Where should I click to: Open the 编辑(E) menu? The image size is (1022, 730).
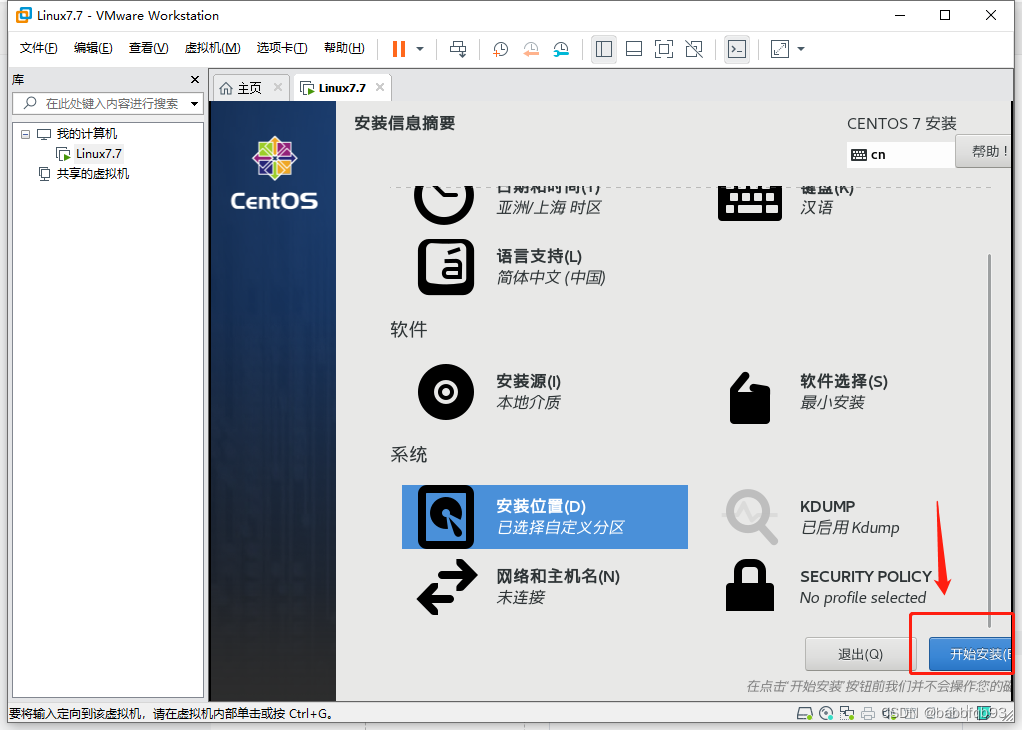click(x=93, y=48)
